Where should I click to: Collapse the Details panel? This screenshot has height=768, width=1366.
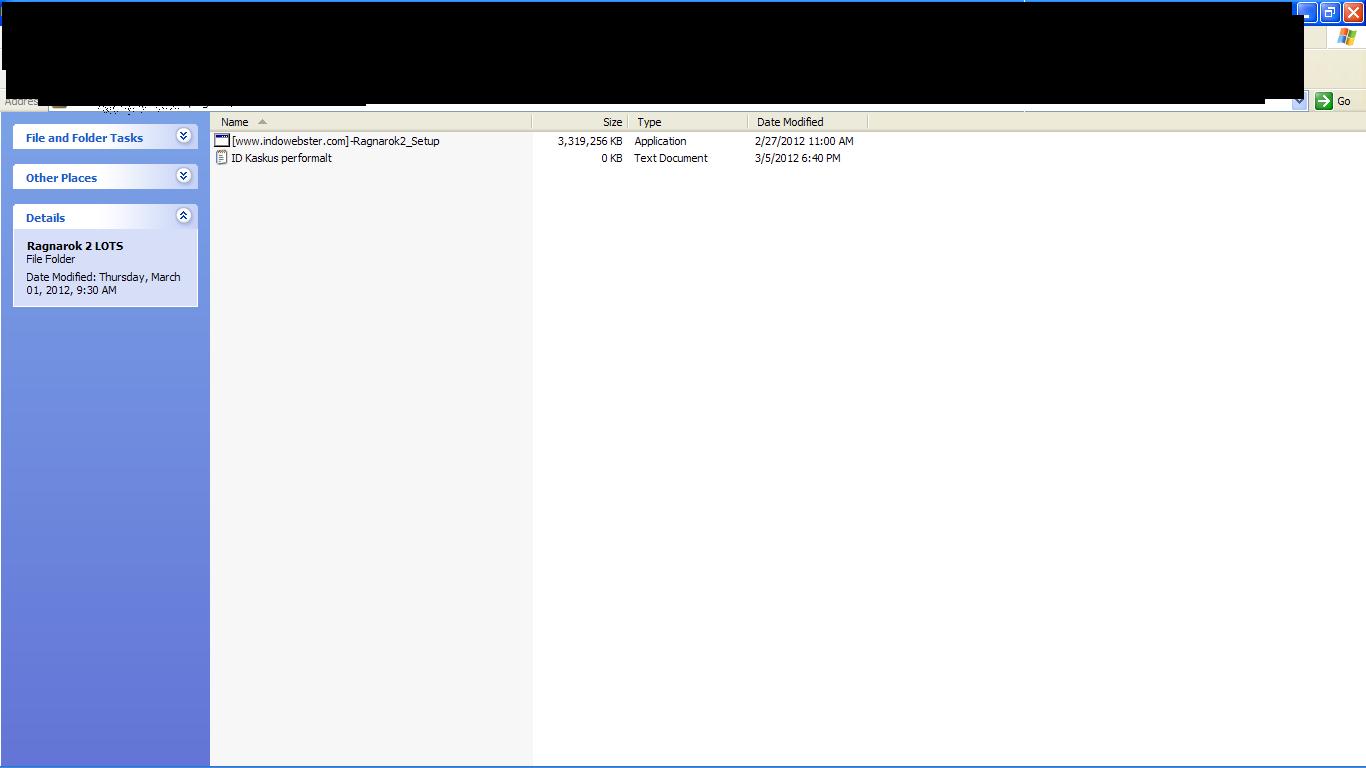tap(183, 216)
